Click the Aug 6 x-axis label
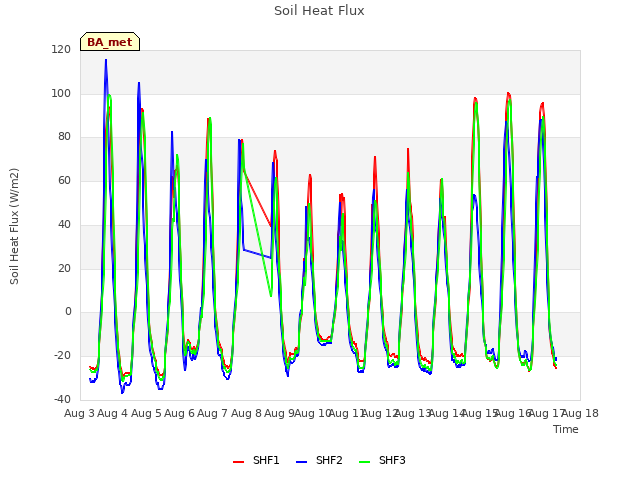The image size is (640, 480). pos(179,413)
